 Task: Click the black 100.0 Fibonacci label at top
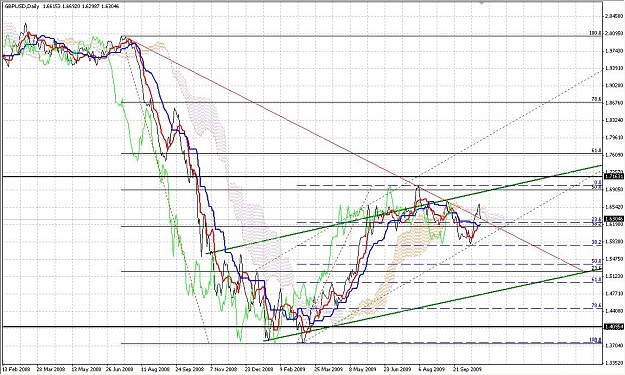(595, 33)
